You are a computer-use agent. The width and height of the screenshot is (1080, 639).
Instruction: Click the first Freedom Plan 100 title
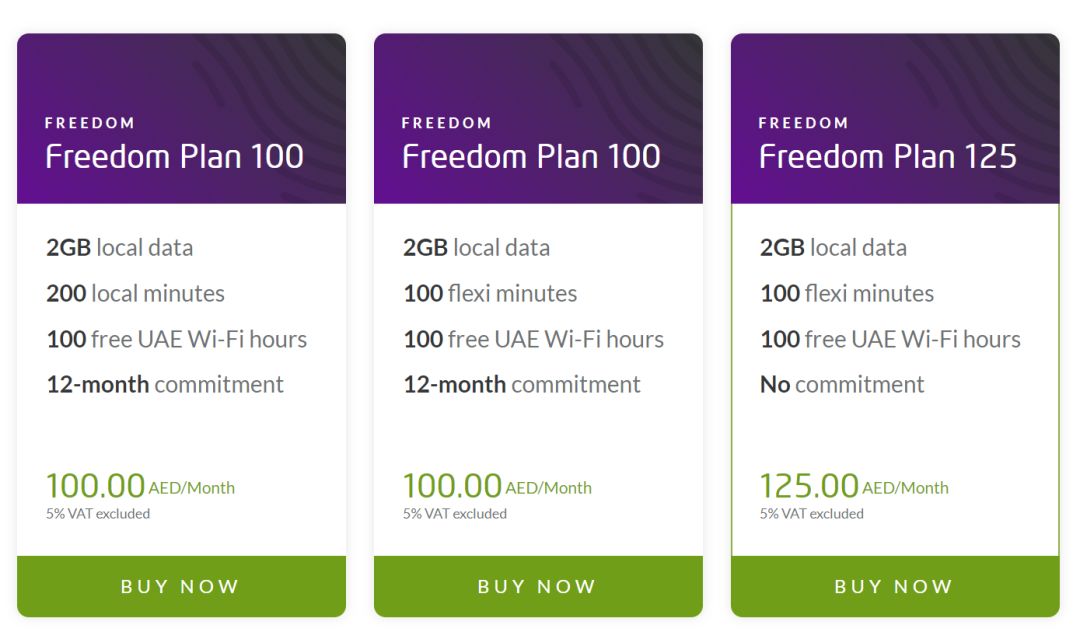tap(173, 156)
